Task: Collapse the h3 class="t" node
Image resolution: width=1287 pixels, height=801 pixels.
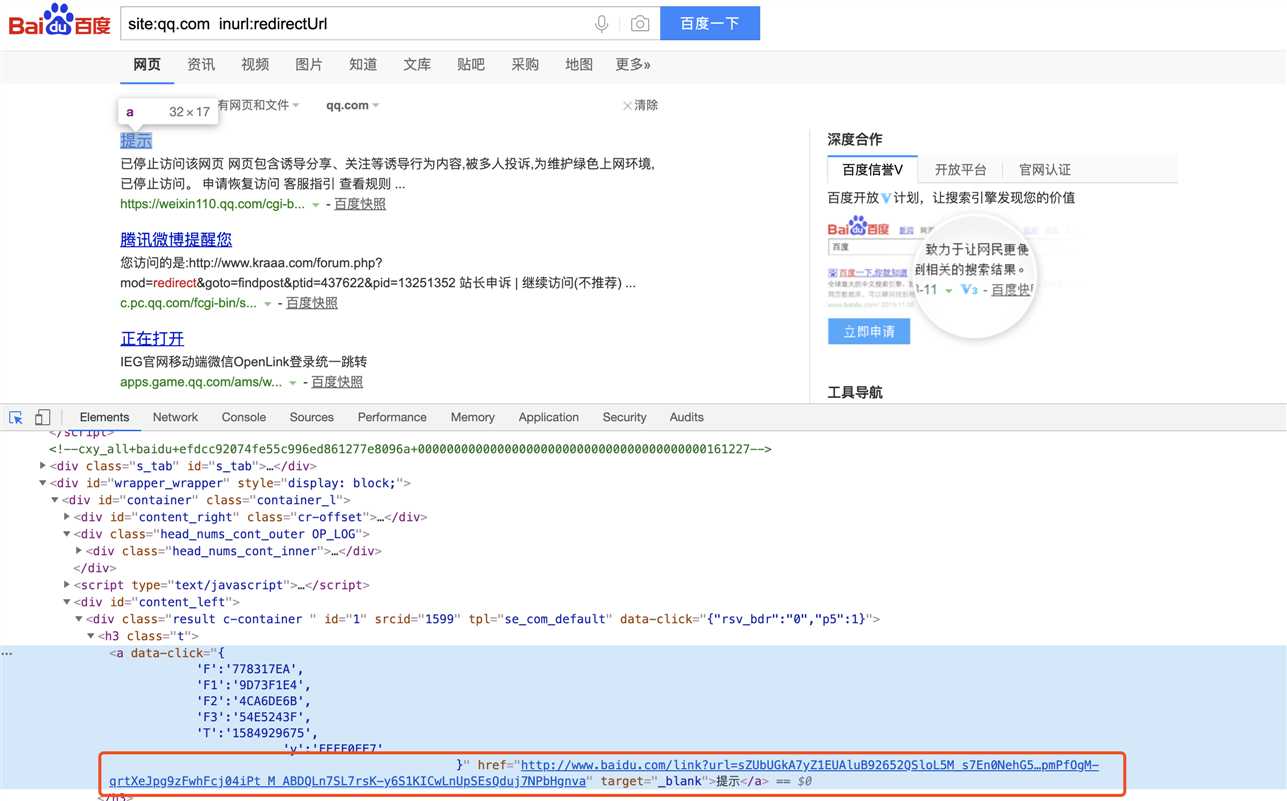Action: click(x=91, y=636)
